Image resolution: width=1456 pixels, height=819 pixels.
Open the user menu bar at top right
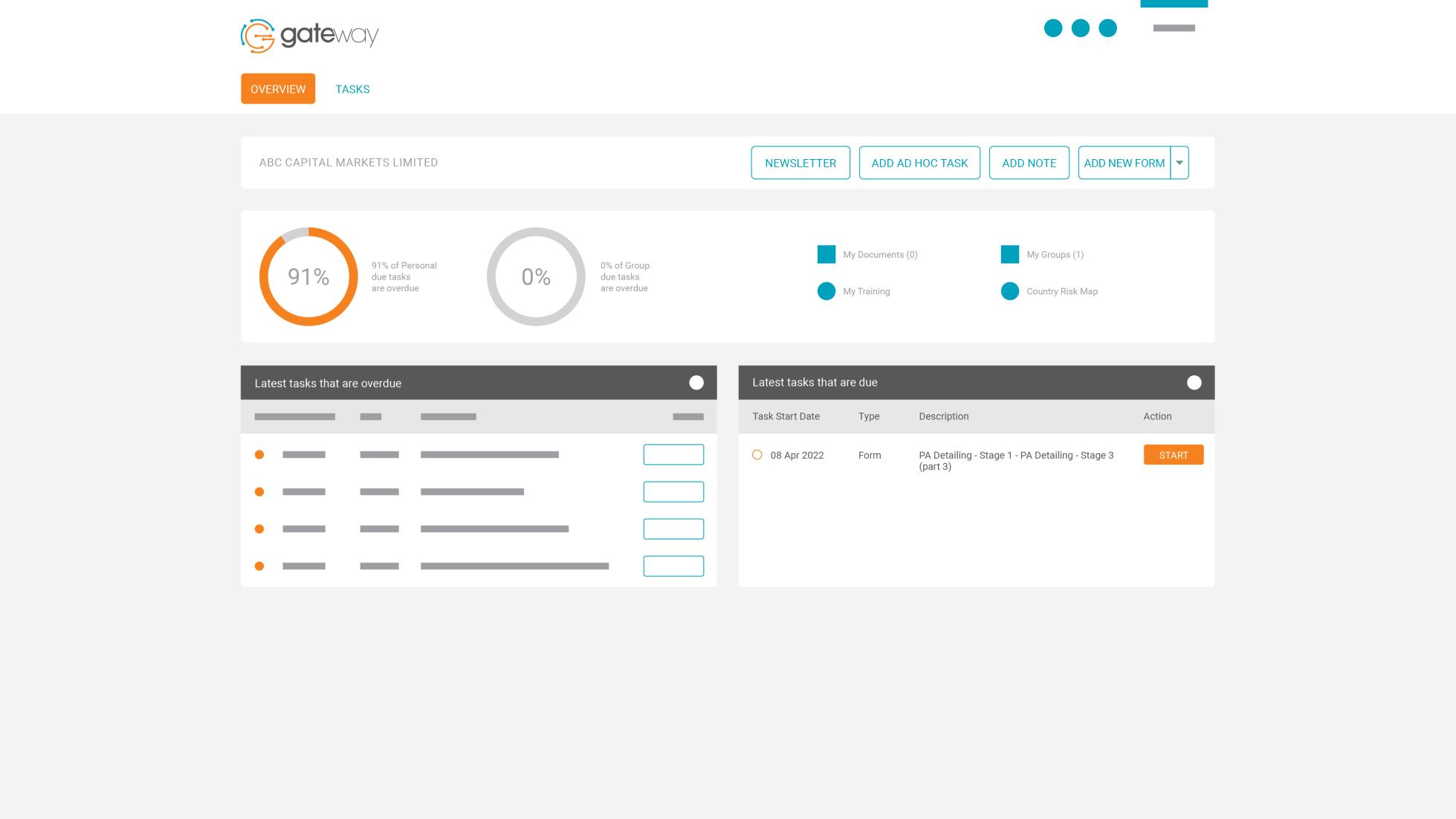[x=1174, y=28]
